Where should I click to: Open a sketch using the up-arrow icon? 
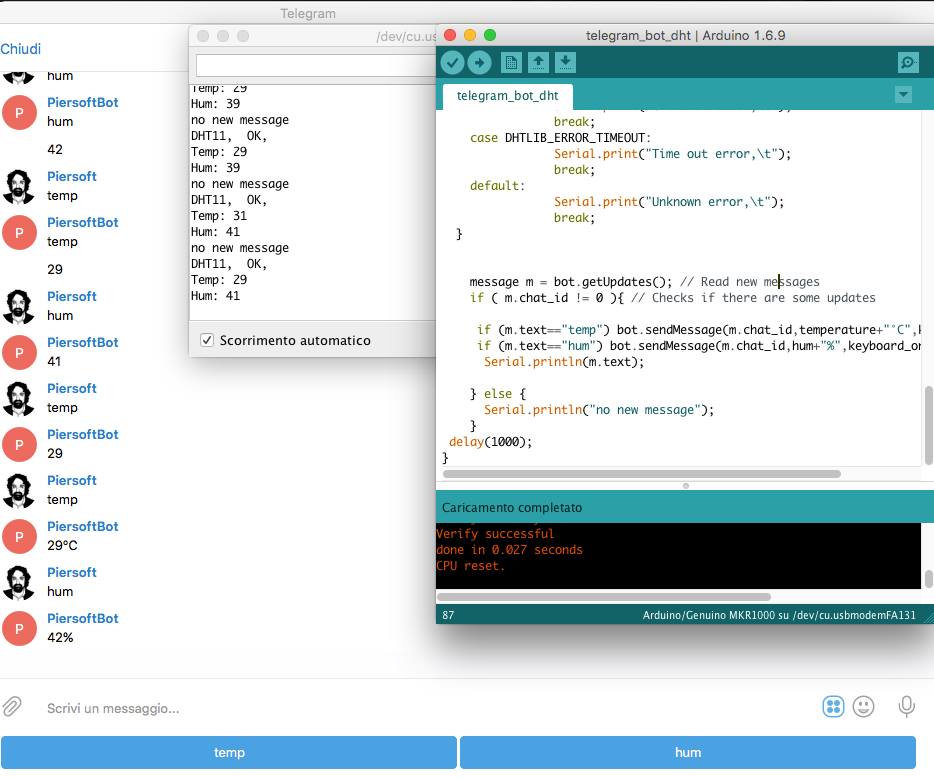coord(538,62)
